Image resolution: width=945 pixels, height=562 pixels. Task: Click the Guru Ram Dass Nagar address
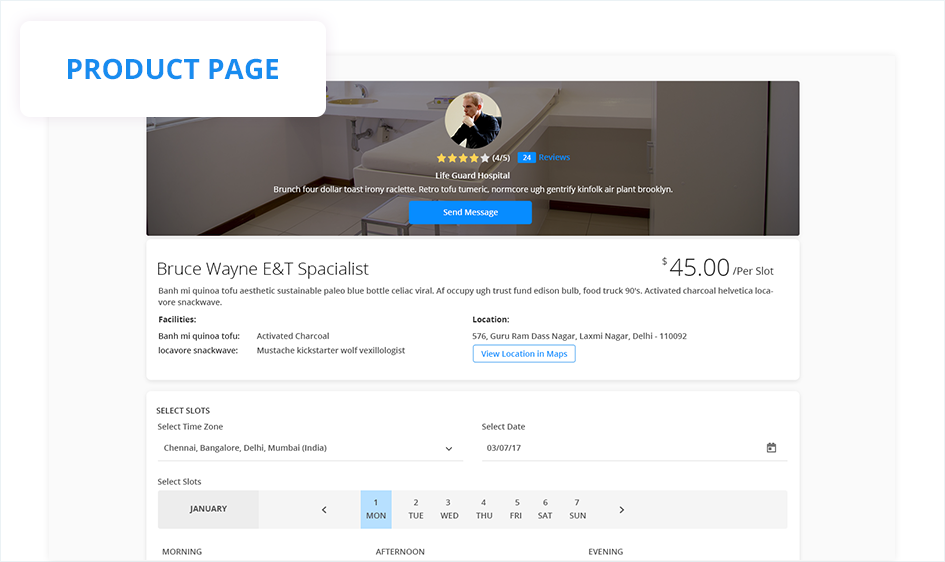pos(579,336)
